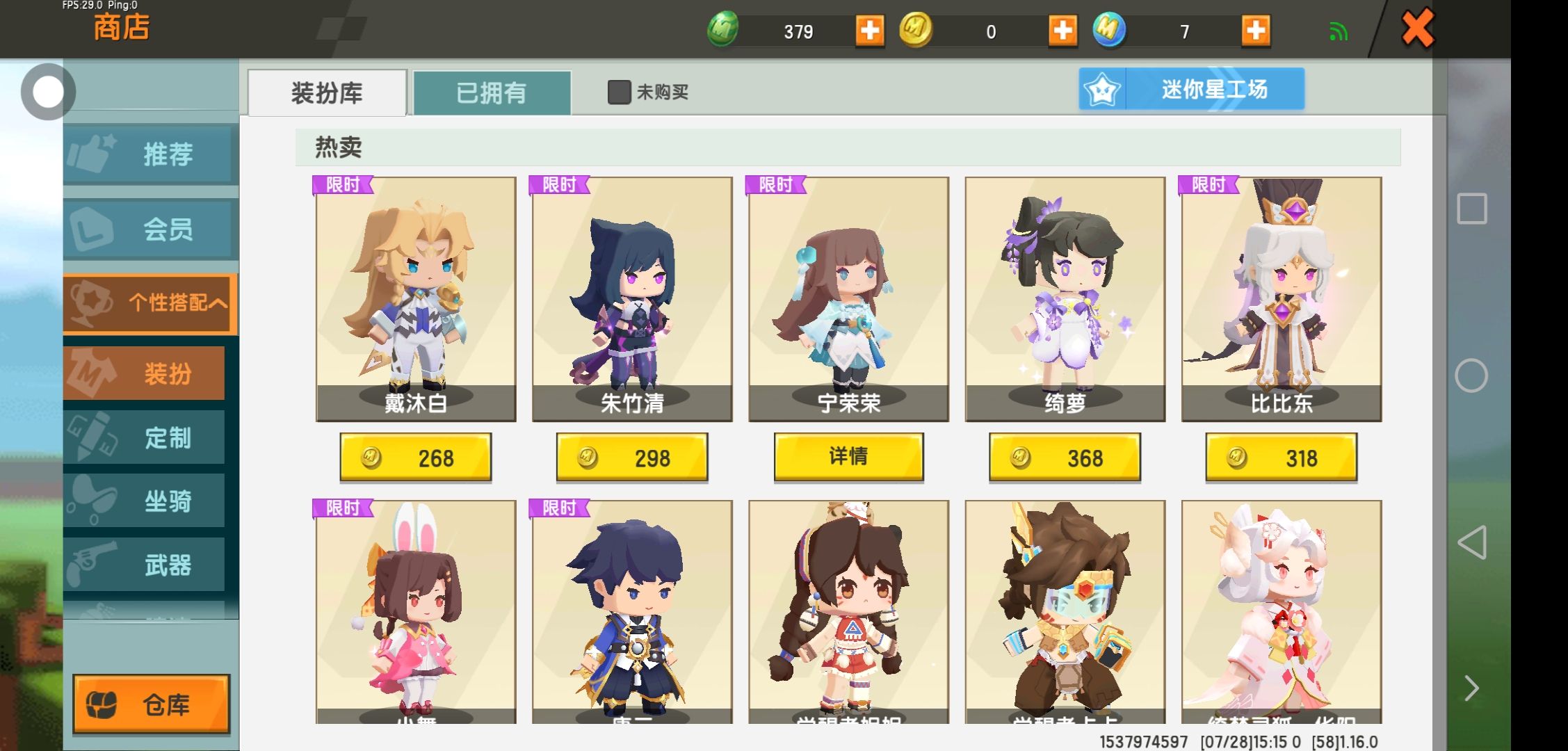Tap the white floating record circle
Viewport: 1568px width, 751px height.
(47, 92)
